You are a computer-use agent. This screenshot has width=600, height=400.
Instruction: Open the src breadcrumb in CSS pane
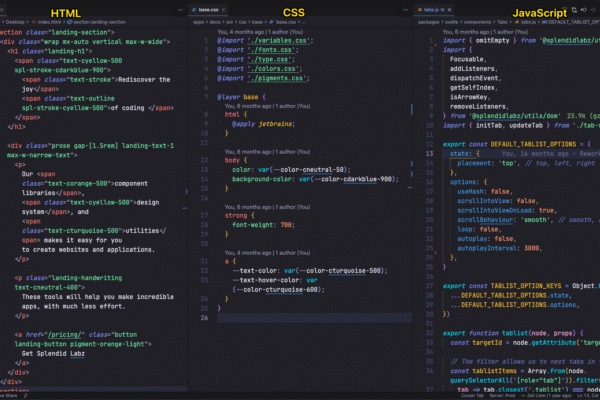click(x=230, y=22)
